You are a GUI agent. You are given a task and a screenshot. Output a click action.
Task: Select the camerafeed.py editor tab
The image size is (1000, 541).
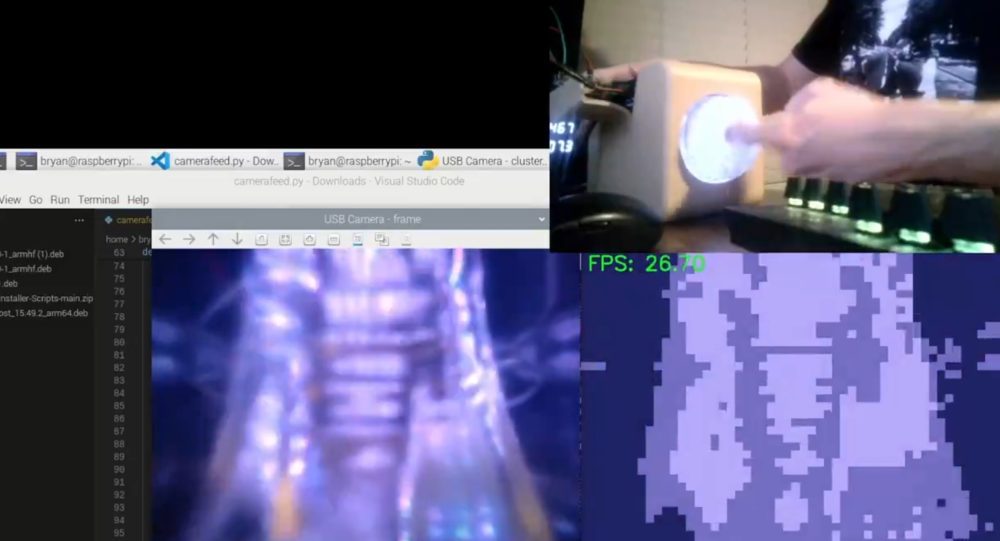[x=130, y=220]
